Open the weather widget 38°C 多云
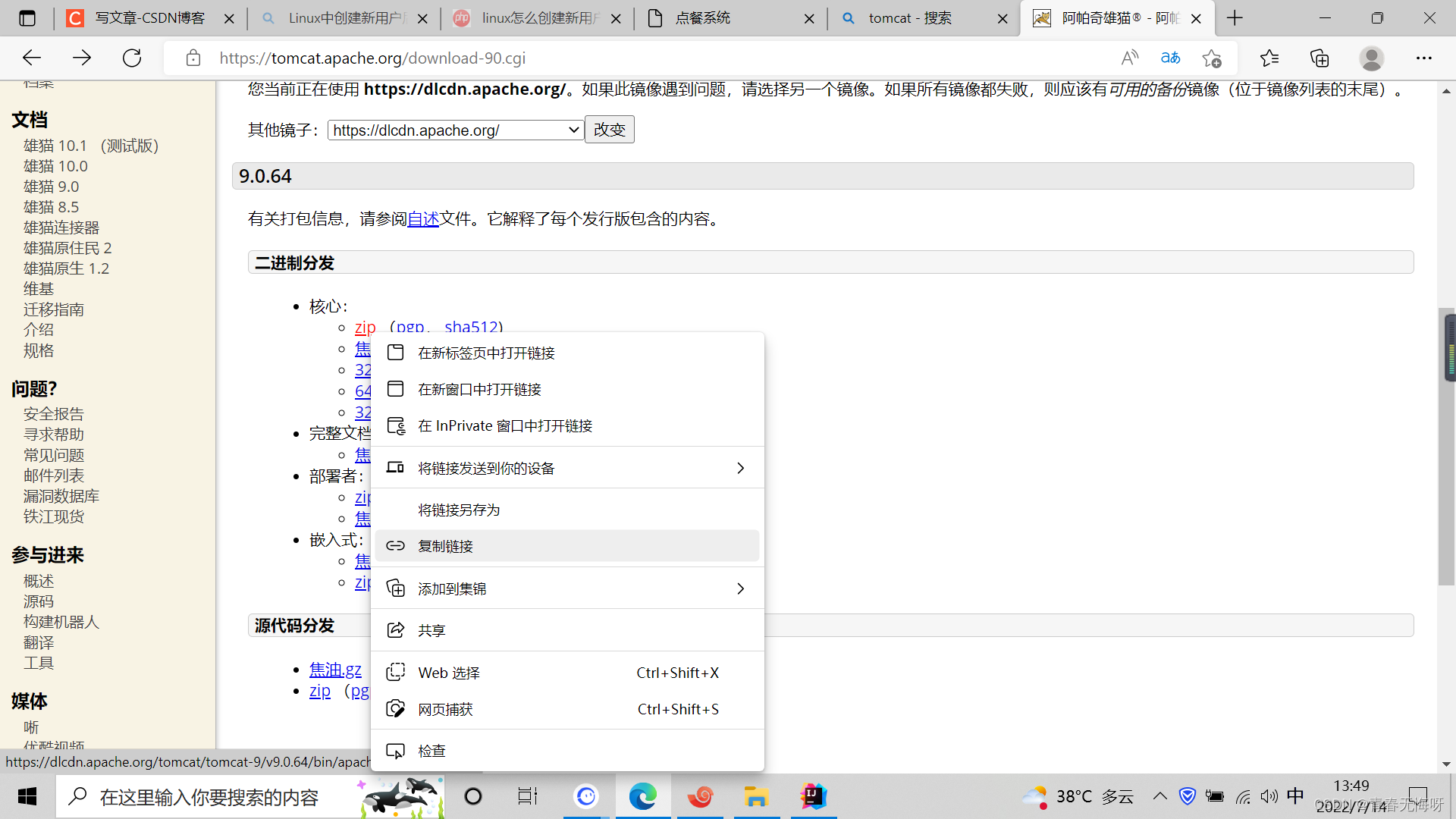This screenshot has width=1456, height=819. click(x=1078, y=797)
